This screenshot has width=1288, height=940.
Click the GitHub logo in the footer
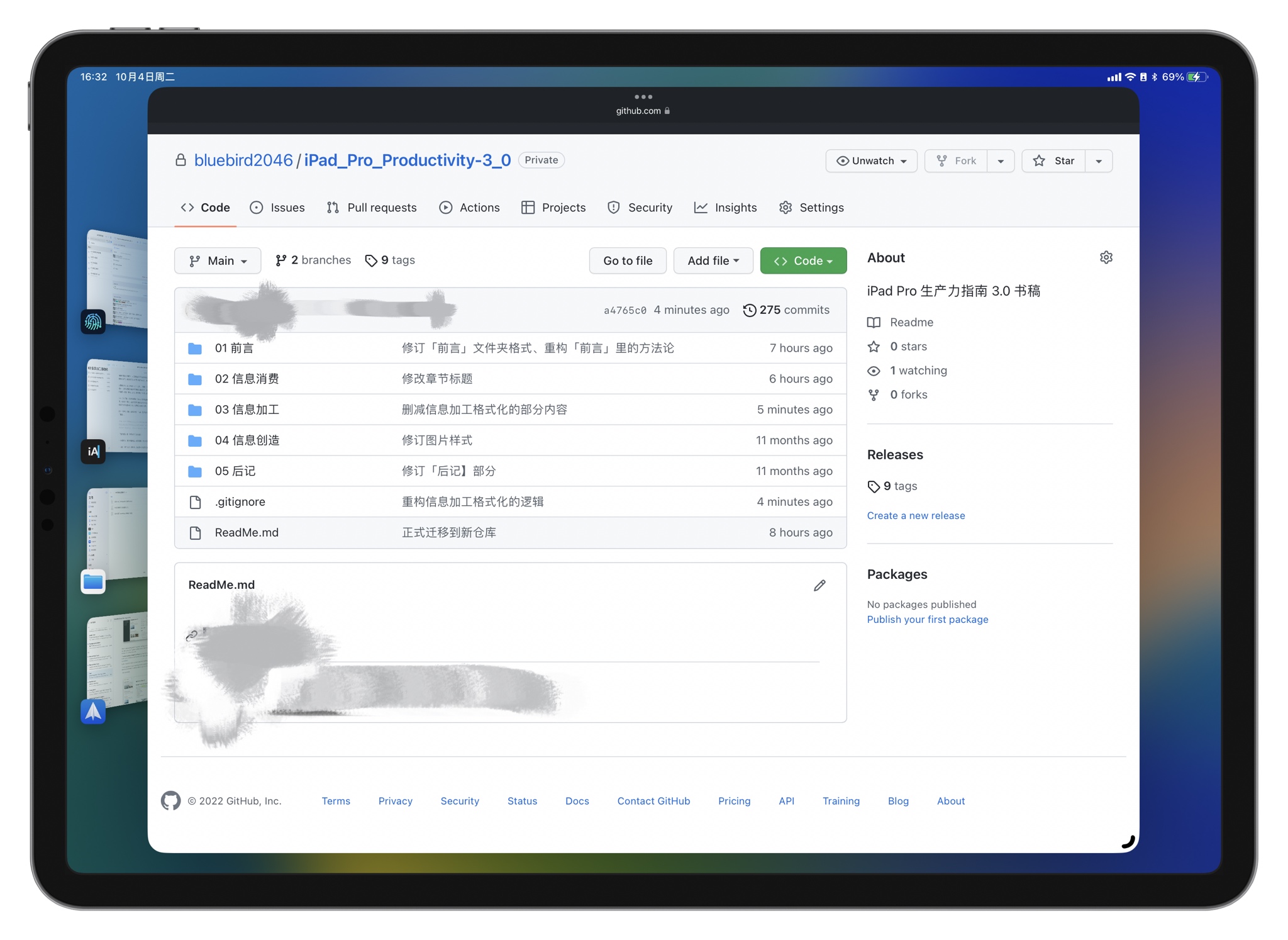click(x=170, y=800)
